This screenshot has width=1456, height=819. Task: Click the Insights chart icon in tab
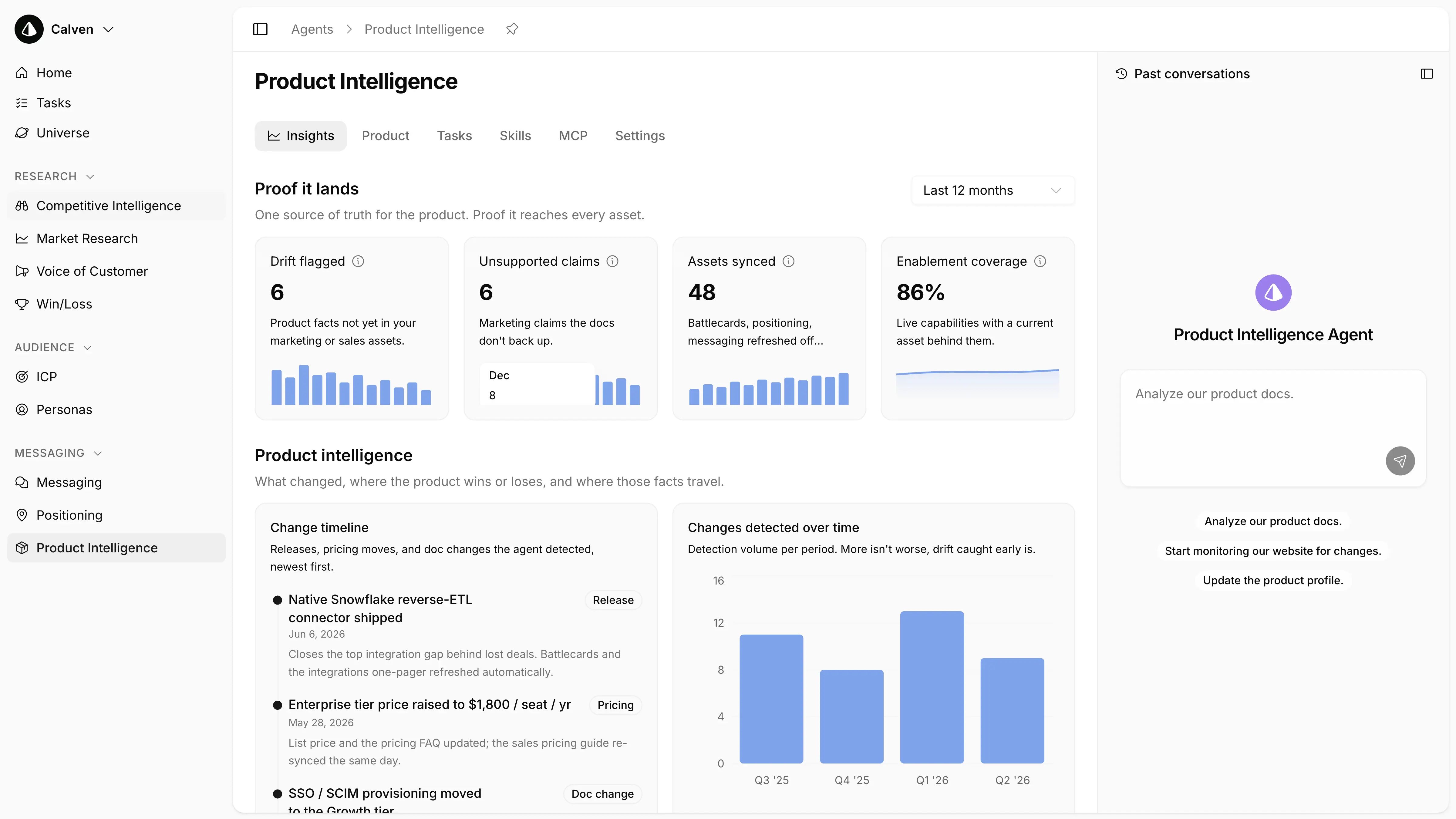click(x=274, y=136)
